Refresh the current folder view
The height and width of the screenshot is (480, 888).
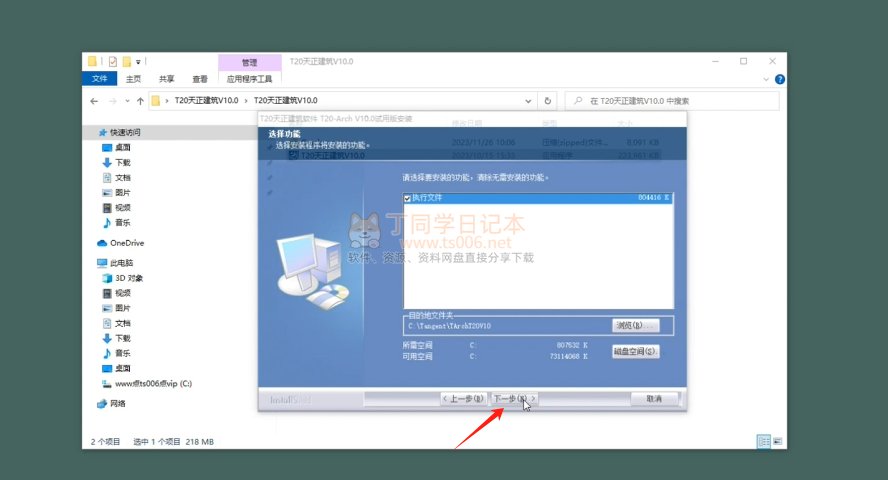click(x=548, y=101)
